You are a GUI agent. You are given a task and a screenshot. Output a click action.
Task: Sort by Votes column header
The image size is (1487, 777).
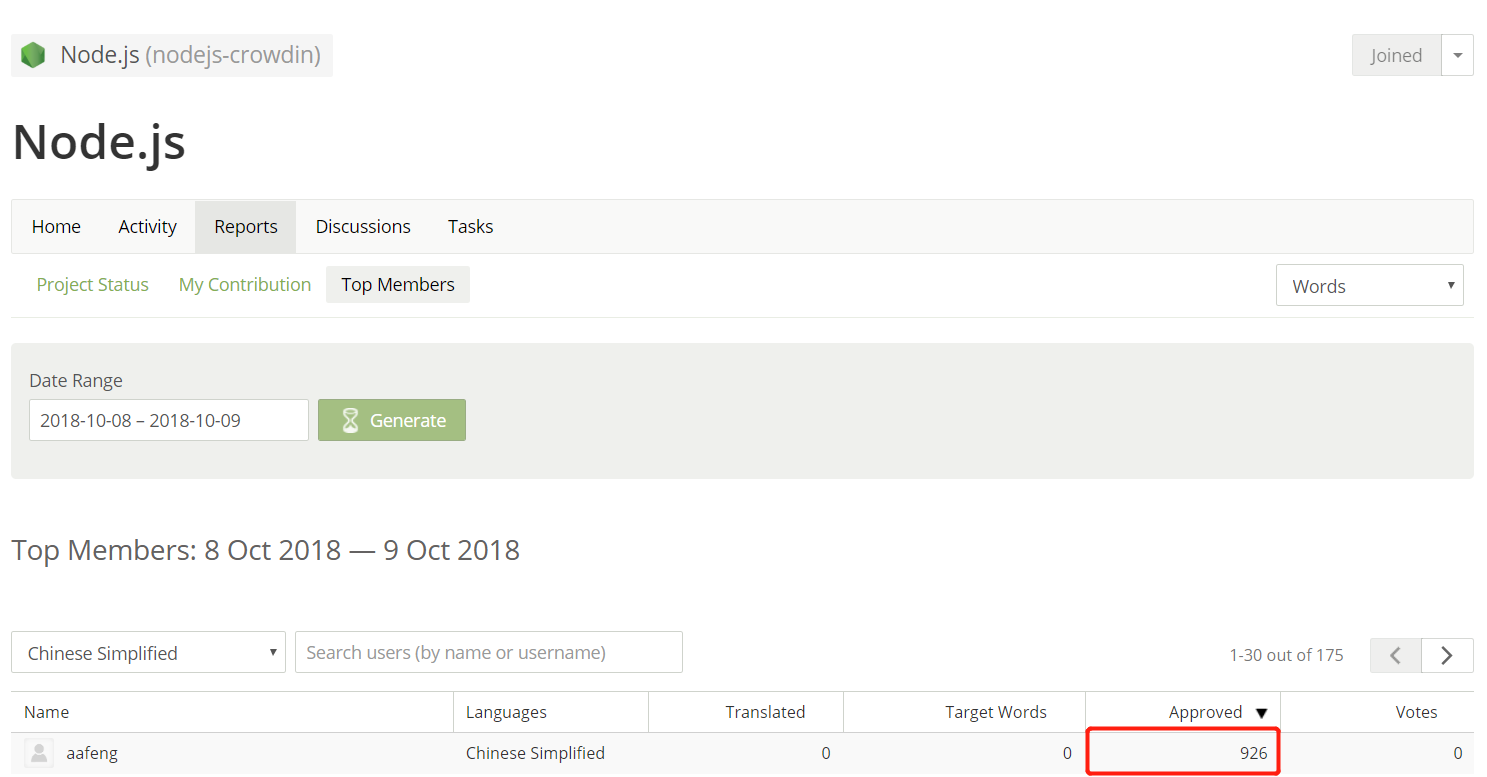1416,712
